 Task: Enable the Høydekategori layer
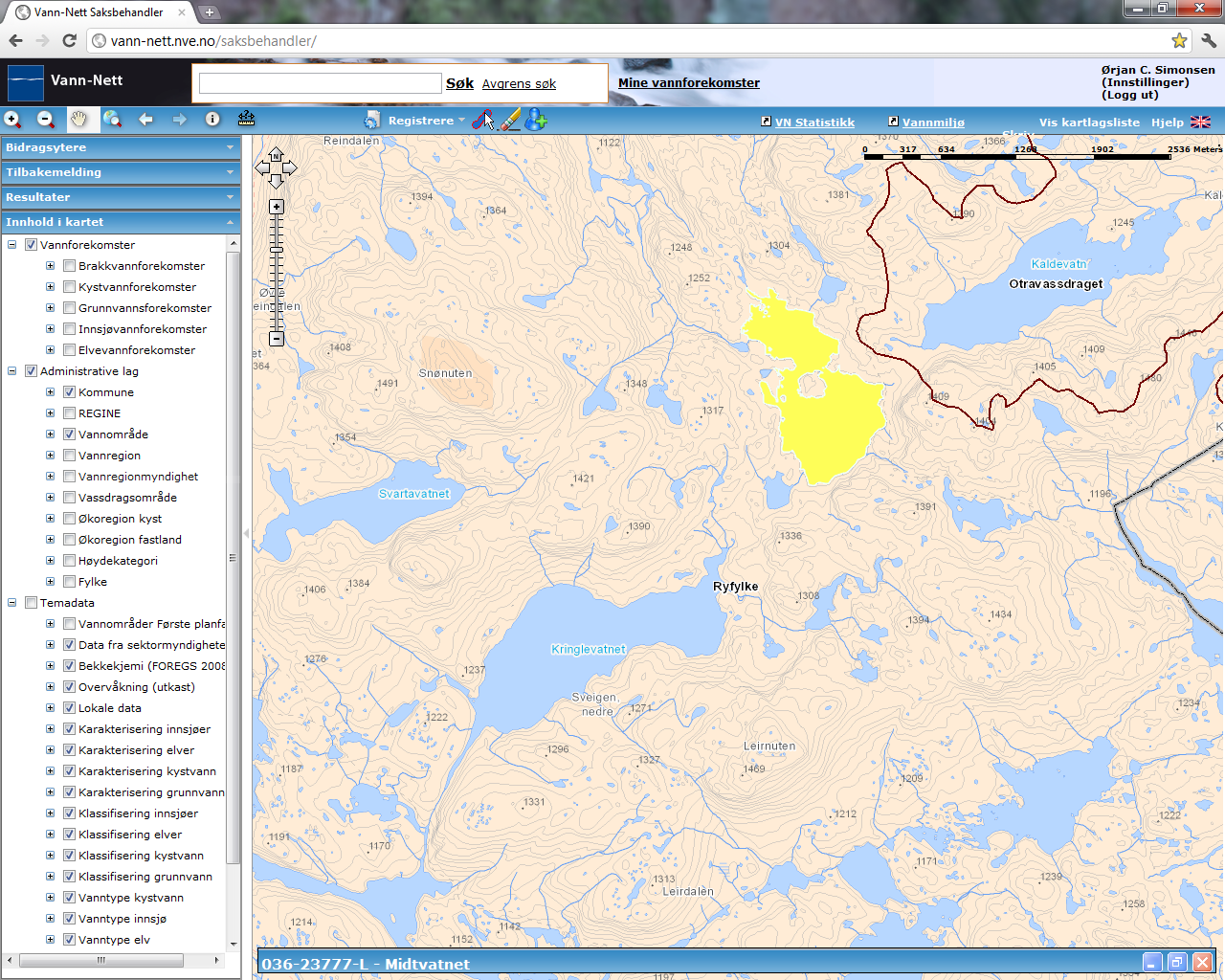pyautogui.click(x=69, y=561)
